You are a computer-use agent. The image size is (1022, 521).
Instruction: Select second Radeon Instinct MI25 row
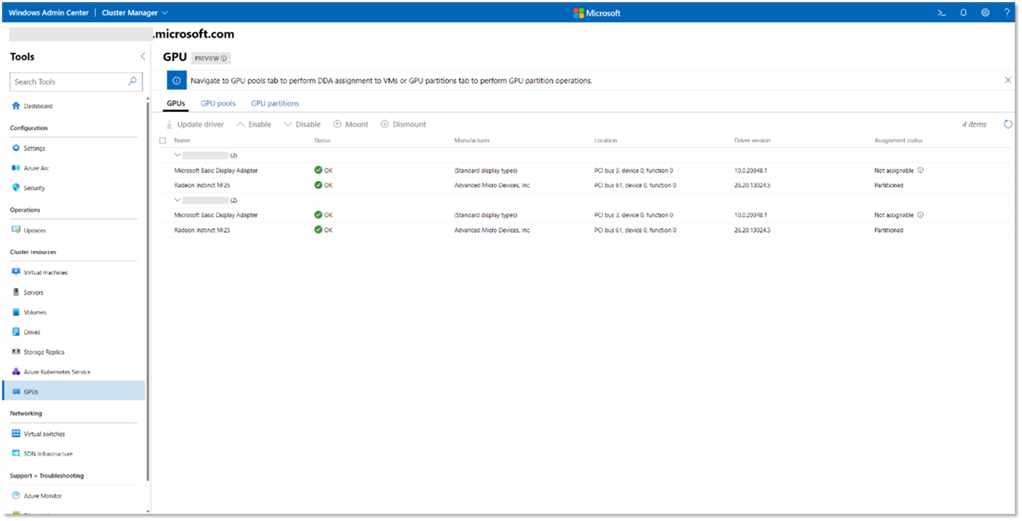pyautogui.click(x=585, y=230)
